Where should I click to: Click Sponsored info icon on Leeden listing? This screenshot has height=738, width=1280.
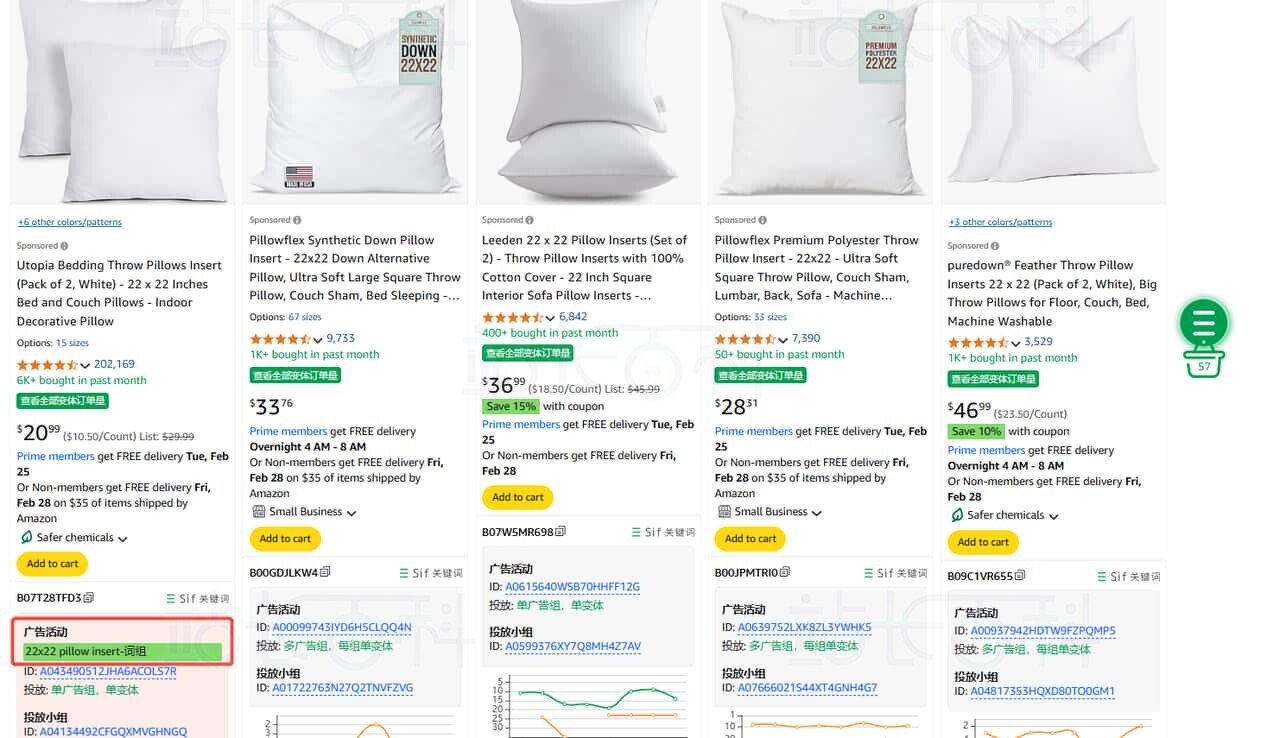(x=530, y=220)
